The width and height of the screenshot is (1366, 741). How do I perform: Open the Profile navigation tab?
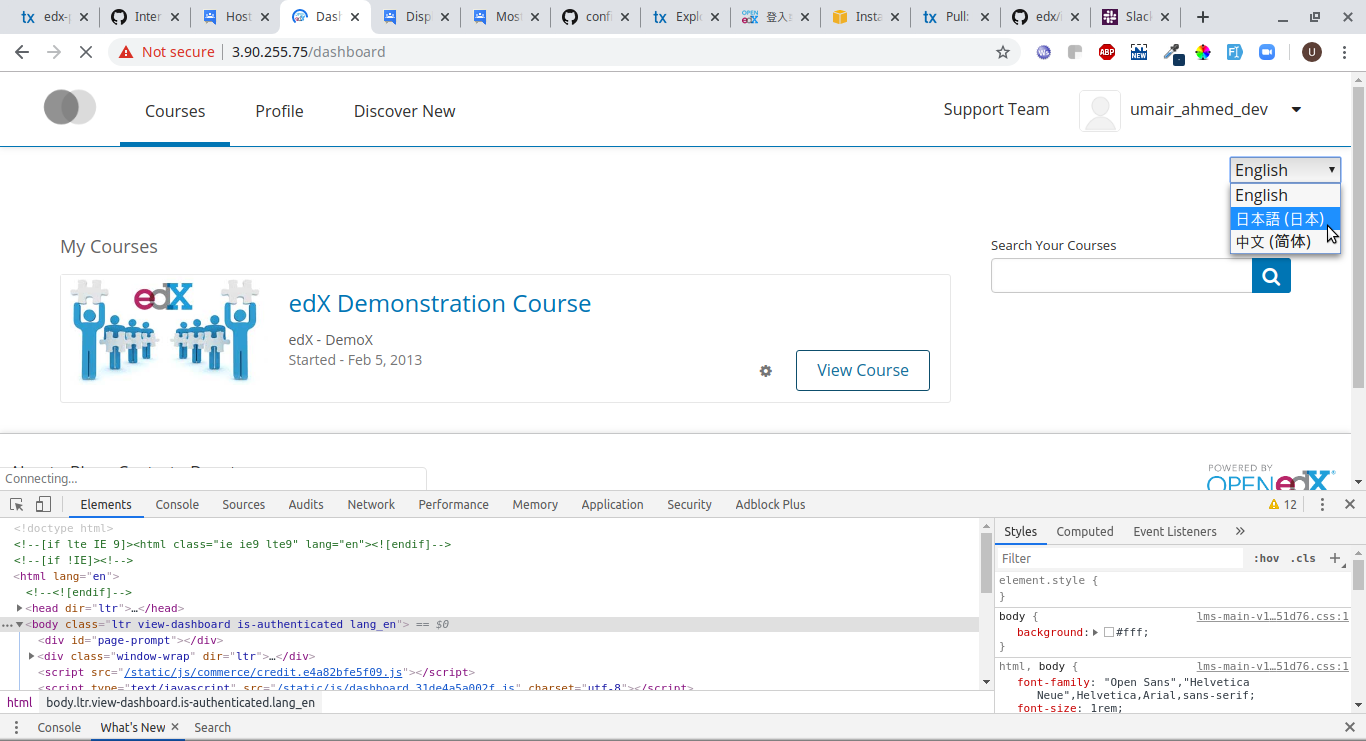coord(279,111)
